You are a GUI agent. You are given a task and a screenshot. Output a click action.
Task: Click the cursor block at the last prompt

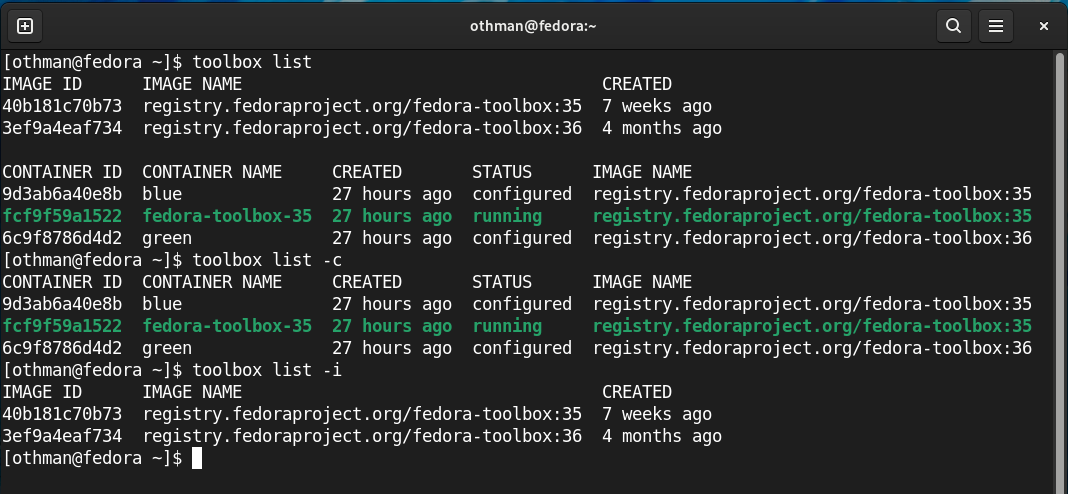[197, 458]
